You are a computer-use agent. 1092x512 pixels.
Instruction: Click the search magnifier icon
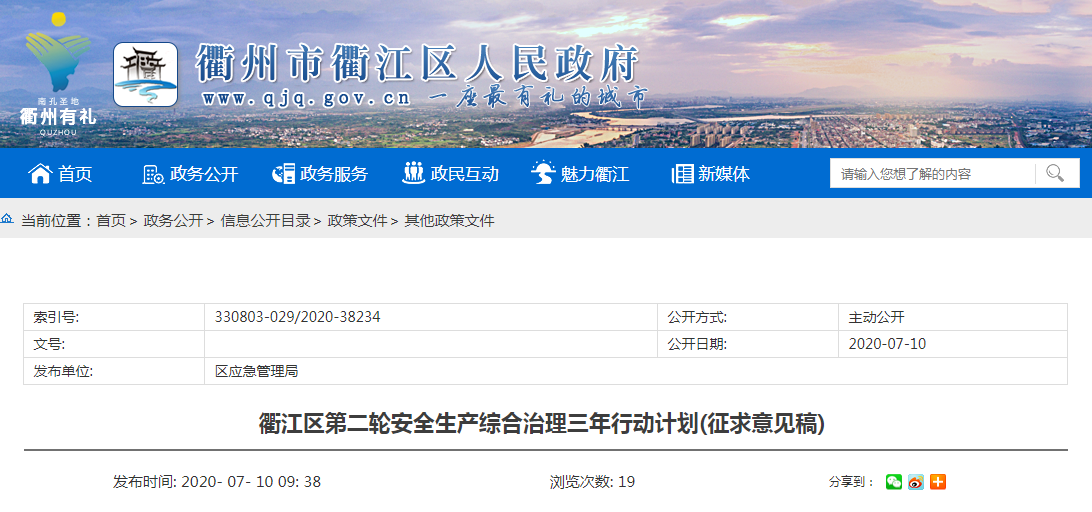(x=1055, y=173)
